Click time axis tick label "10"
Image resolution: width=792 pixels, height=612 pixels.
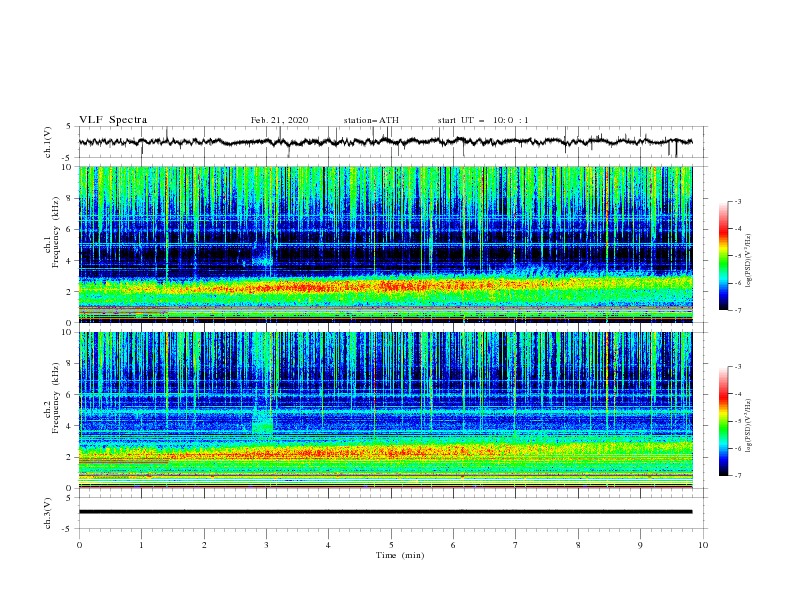pyautogui.click(x=703, y=545)
